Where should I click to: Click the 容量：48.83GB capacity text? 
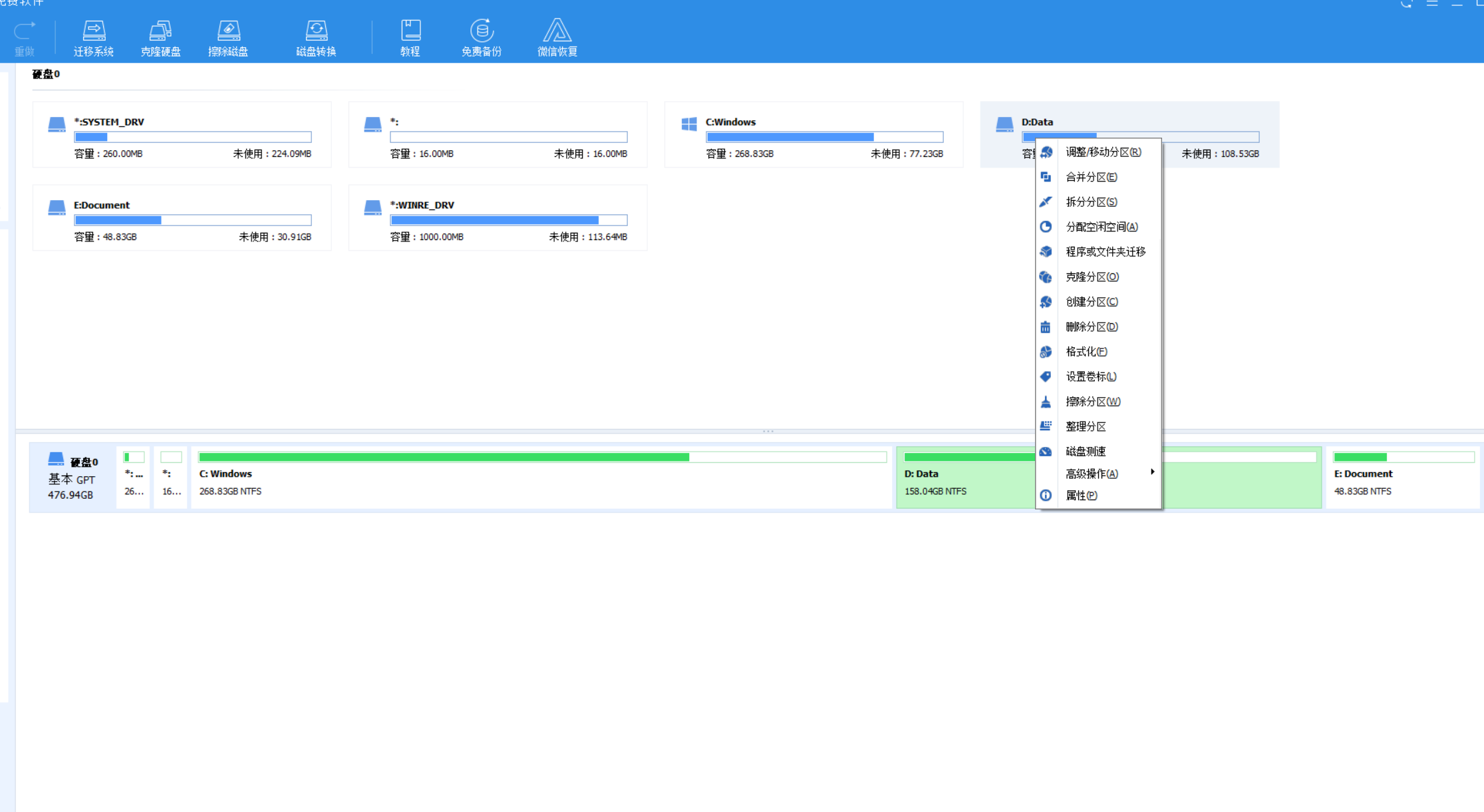coord(105,237)
